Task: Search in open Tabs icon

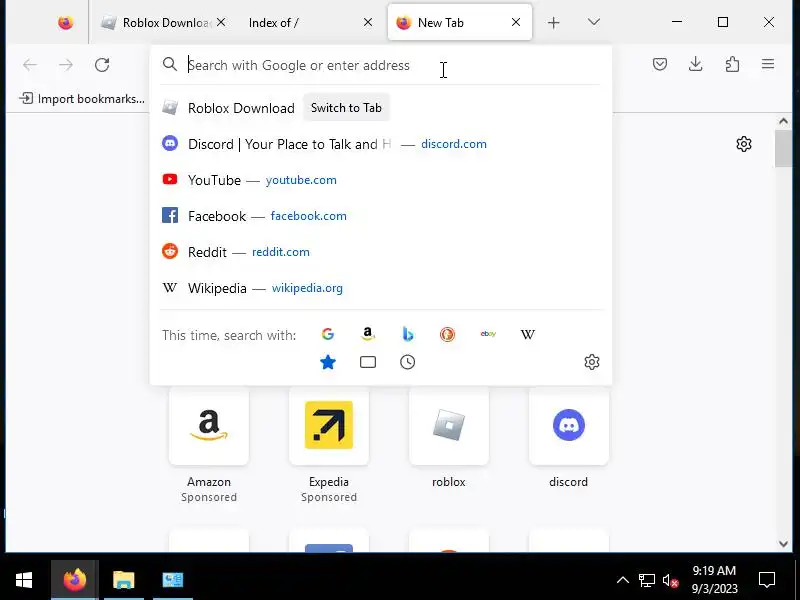Action: pyautogui.click(x=367, y=362)
